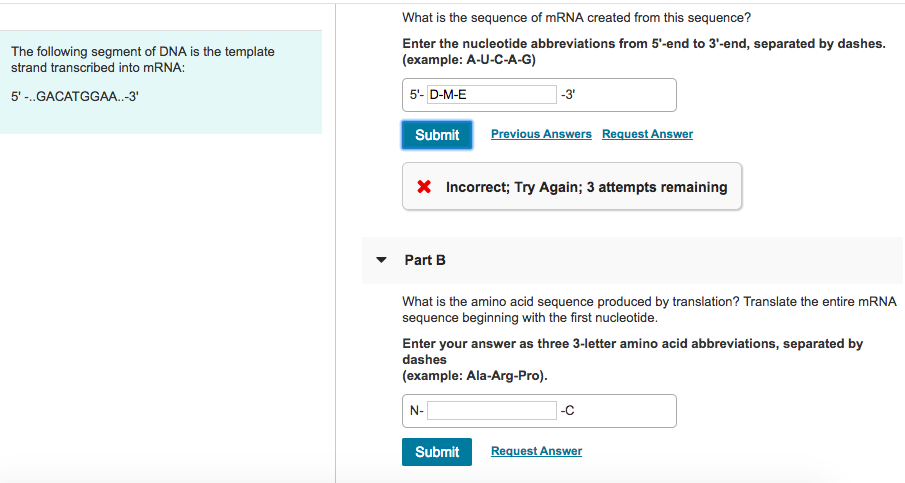Open Previous Answers link
The height and width of the screenshot is (483, 905).
(x=541, y=134)
